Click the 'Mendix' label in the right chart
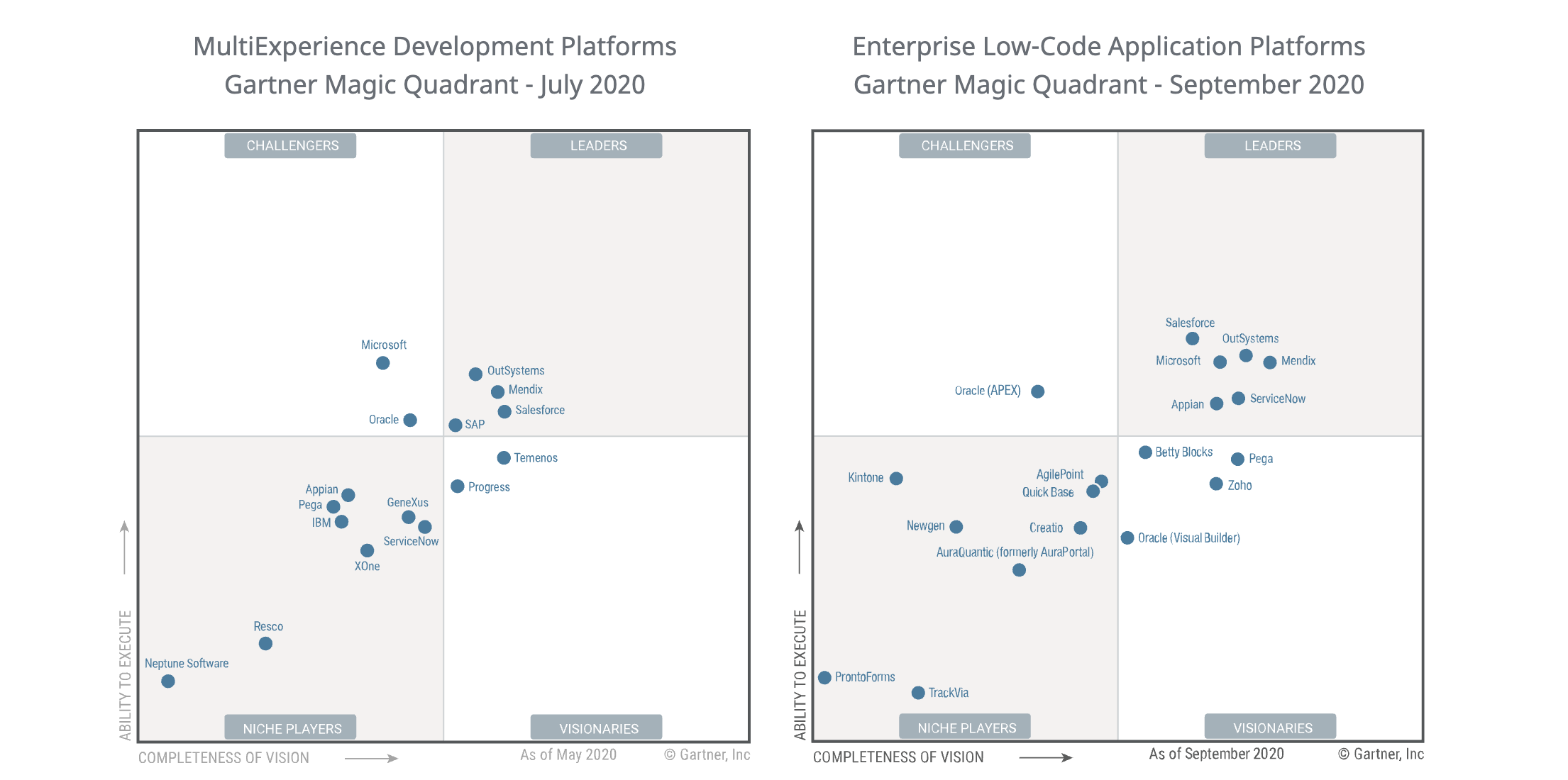Image resolution: width=1568 pixels, height=780 pixels. (1298, 361)
